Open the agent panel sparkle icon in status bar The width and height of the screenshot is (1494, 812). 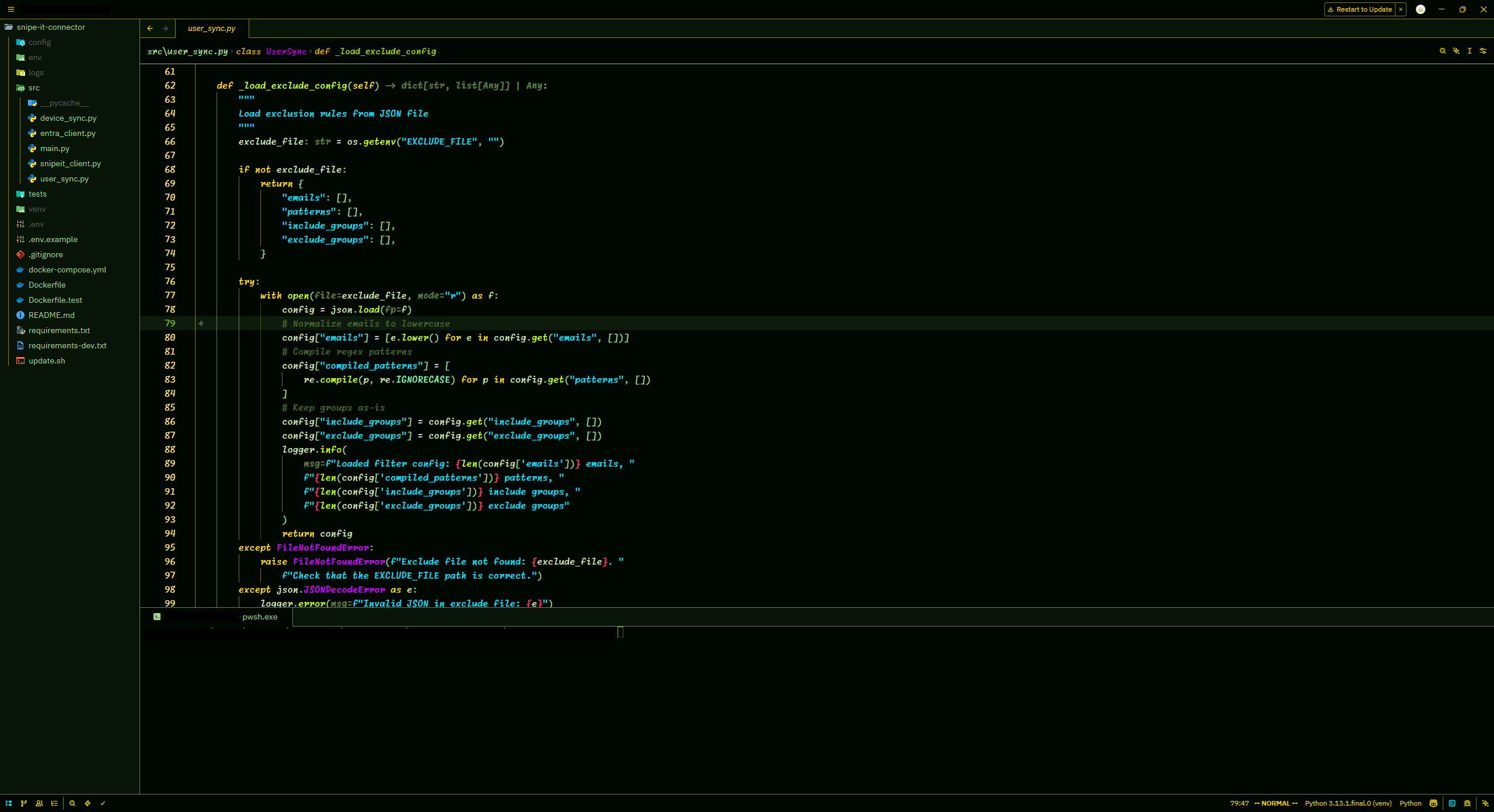pos(1485,803)
